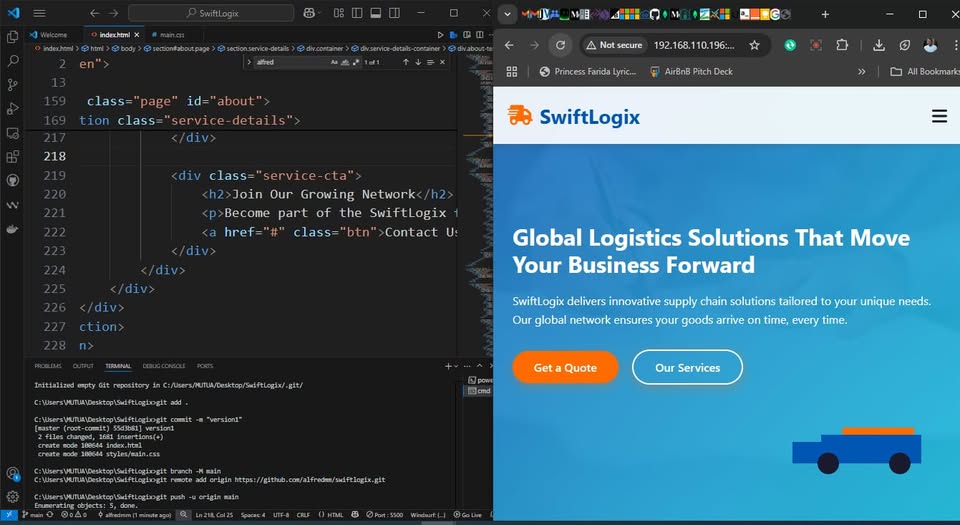Viewport: 960px width, 525px height.
Task: Open the Debug Console panel tab
Action: click(x=163, y=366)
